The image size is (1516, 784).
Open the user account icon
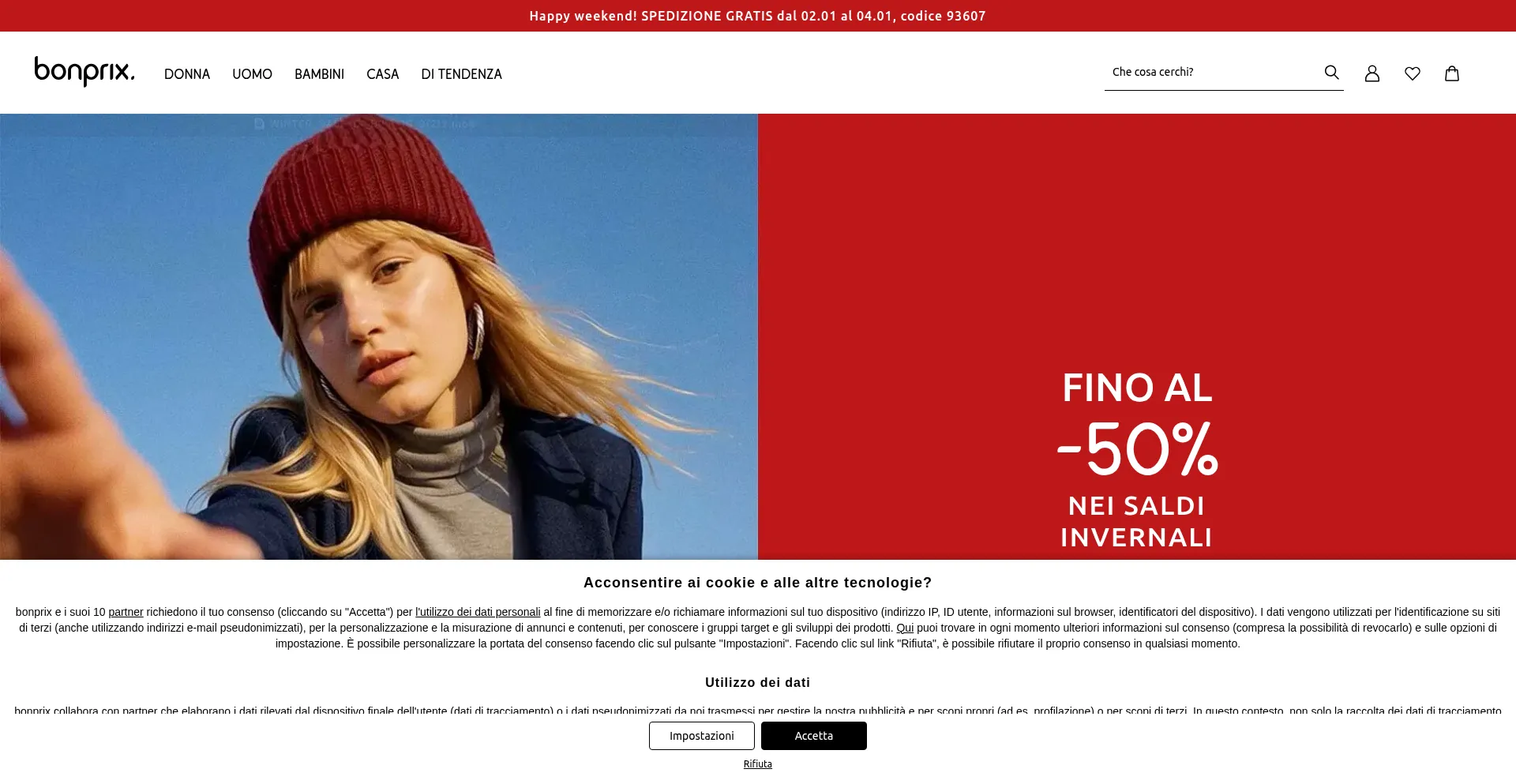click(1372, 73)
